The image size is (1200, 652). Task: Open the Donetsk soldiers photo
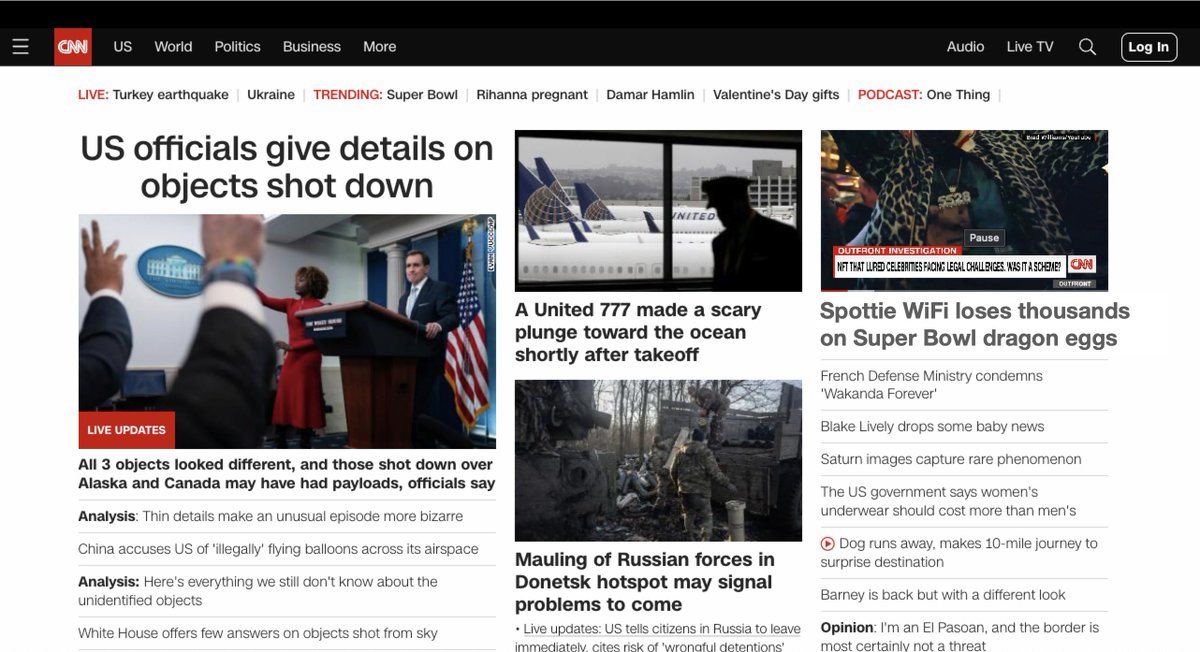[x=658, y=460]
